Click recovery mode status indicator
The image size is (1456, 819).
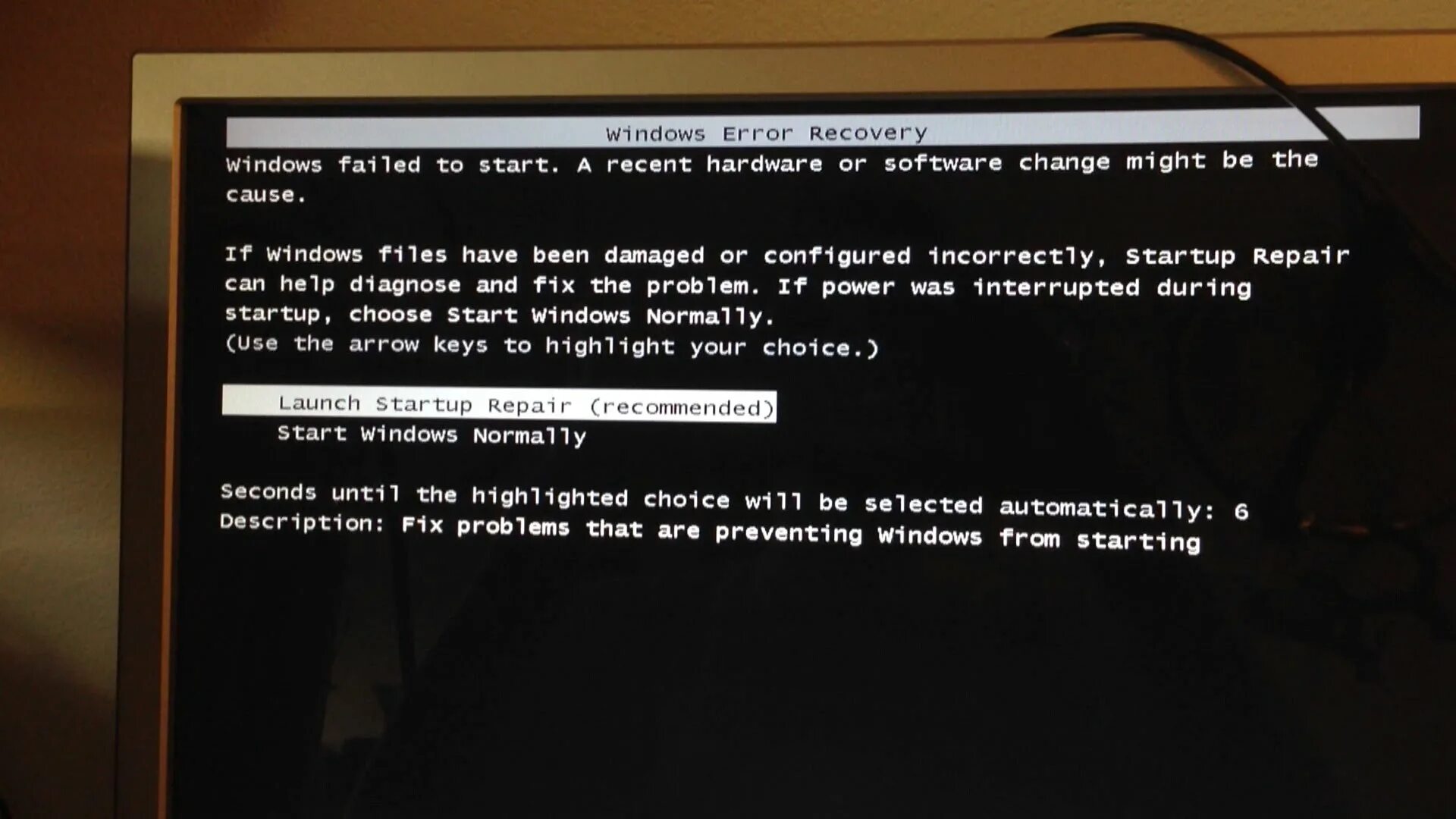point(766,130)
